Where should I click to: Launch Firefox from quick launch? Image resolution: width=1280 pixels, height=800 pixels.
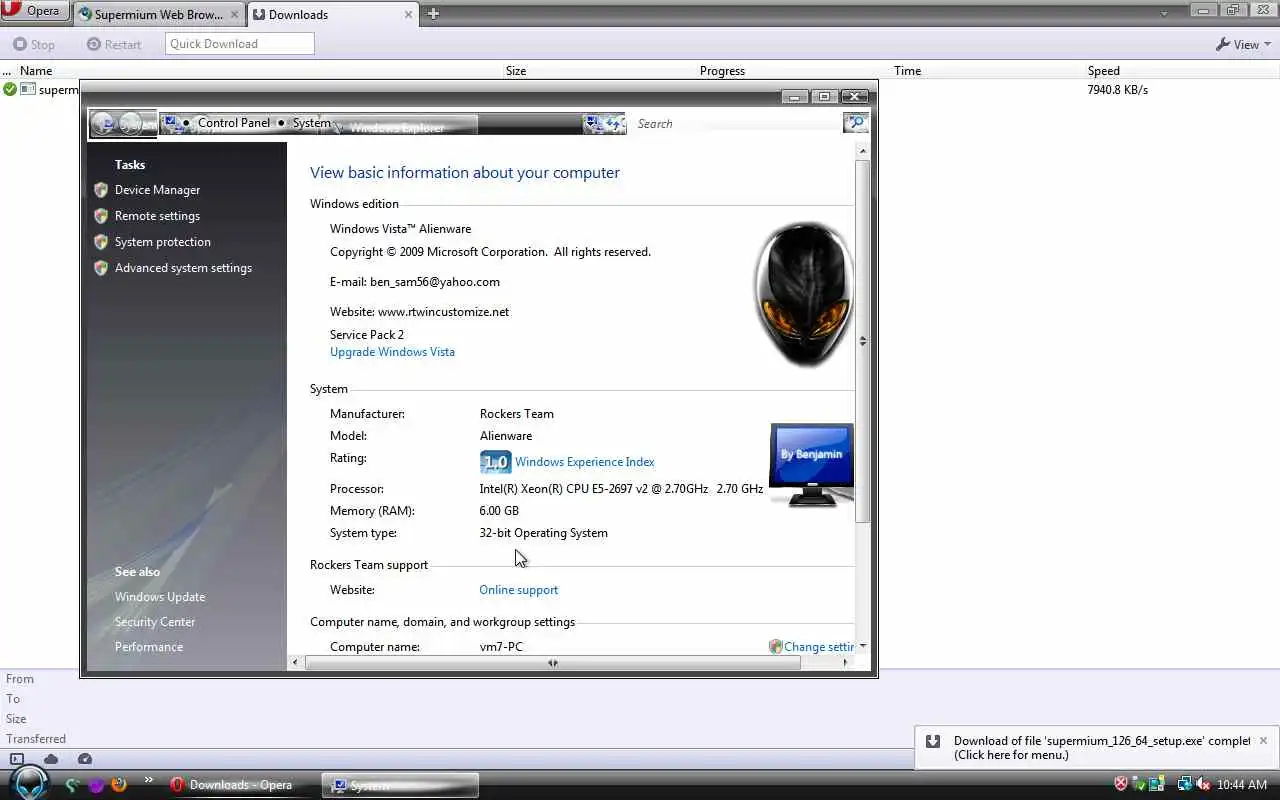(119, 785)
